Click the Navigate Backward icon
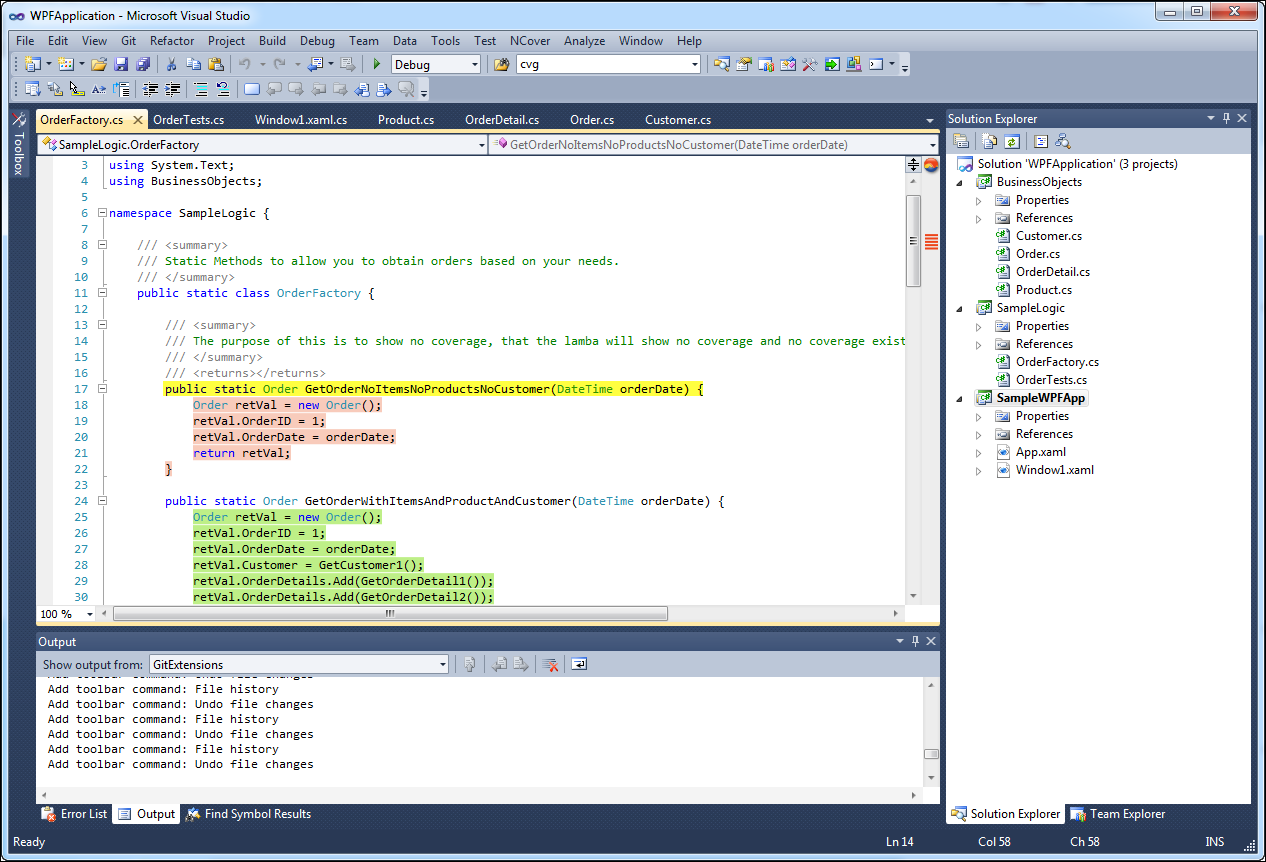1266x862 pixels. point(317,64)
